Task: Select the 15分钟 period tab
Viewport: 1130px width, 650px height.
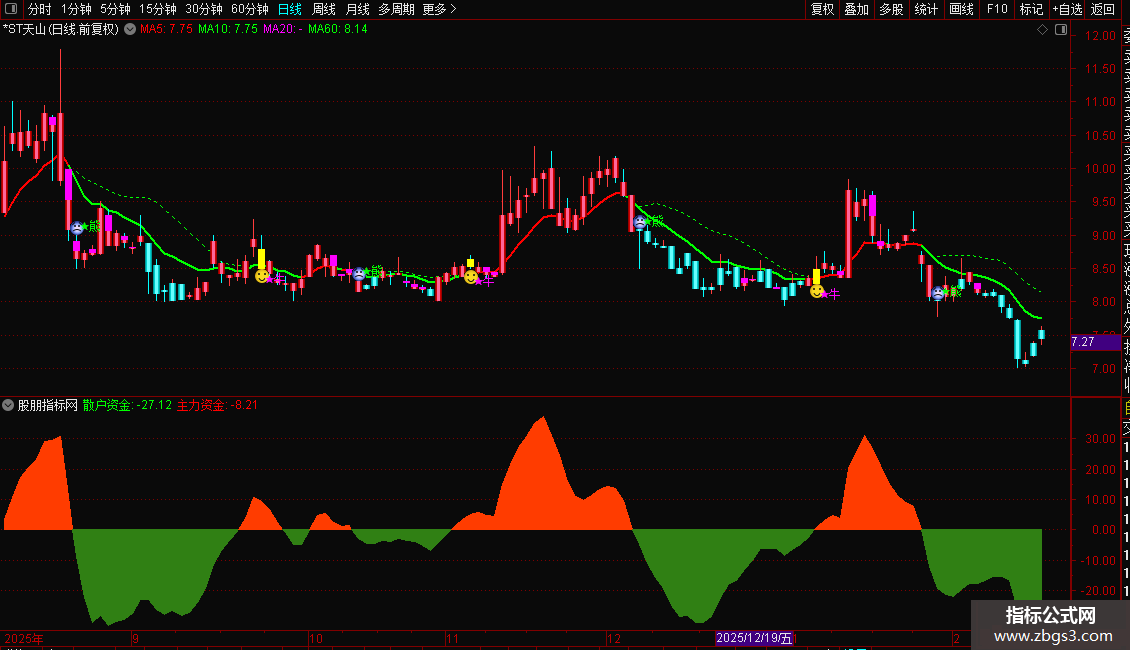Action: click(x=158, y=9)
